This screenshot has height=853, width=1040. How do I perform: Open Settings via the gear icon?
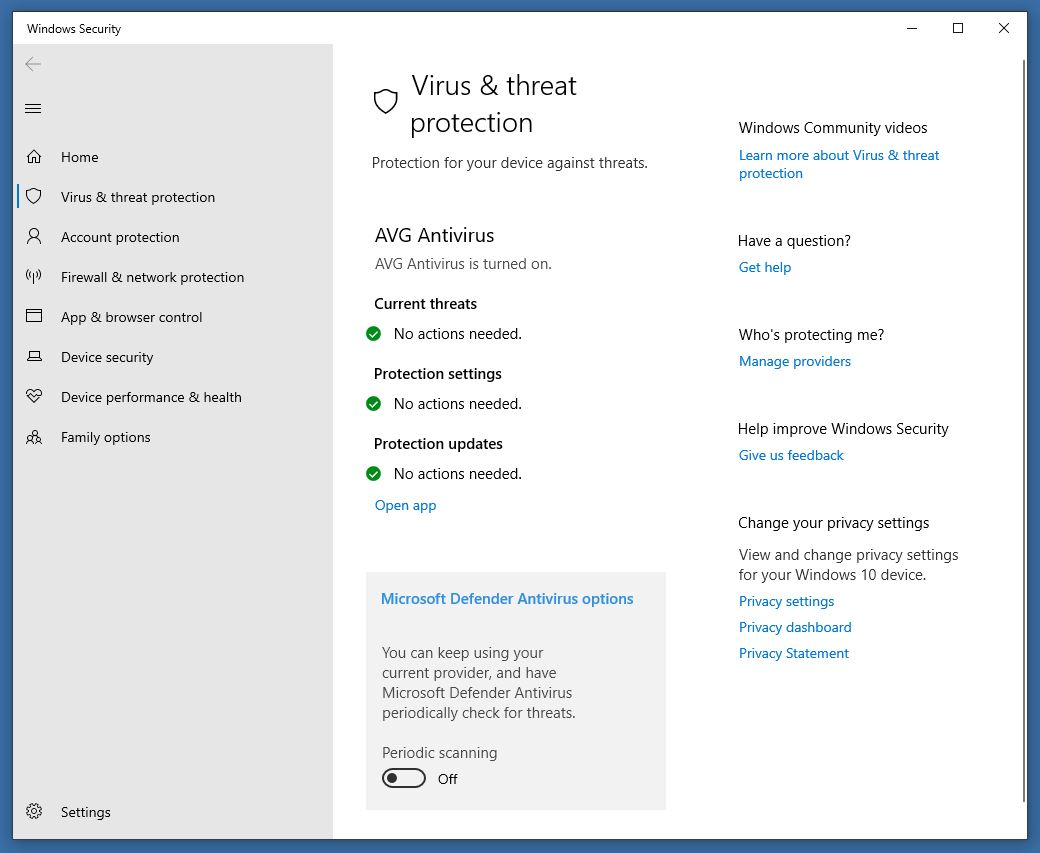(x=34, y=812)
